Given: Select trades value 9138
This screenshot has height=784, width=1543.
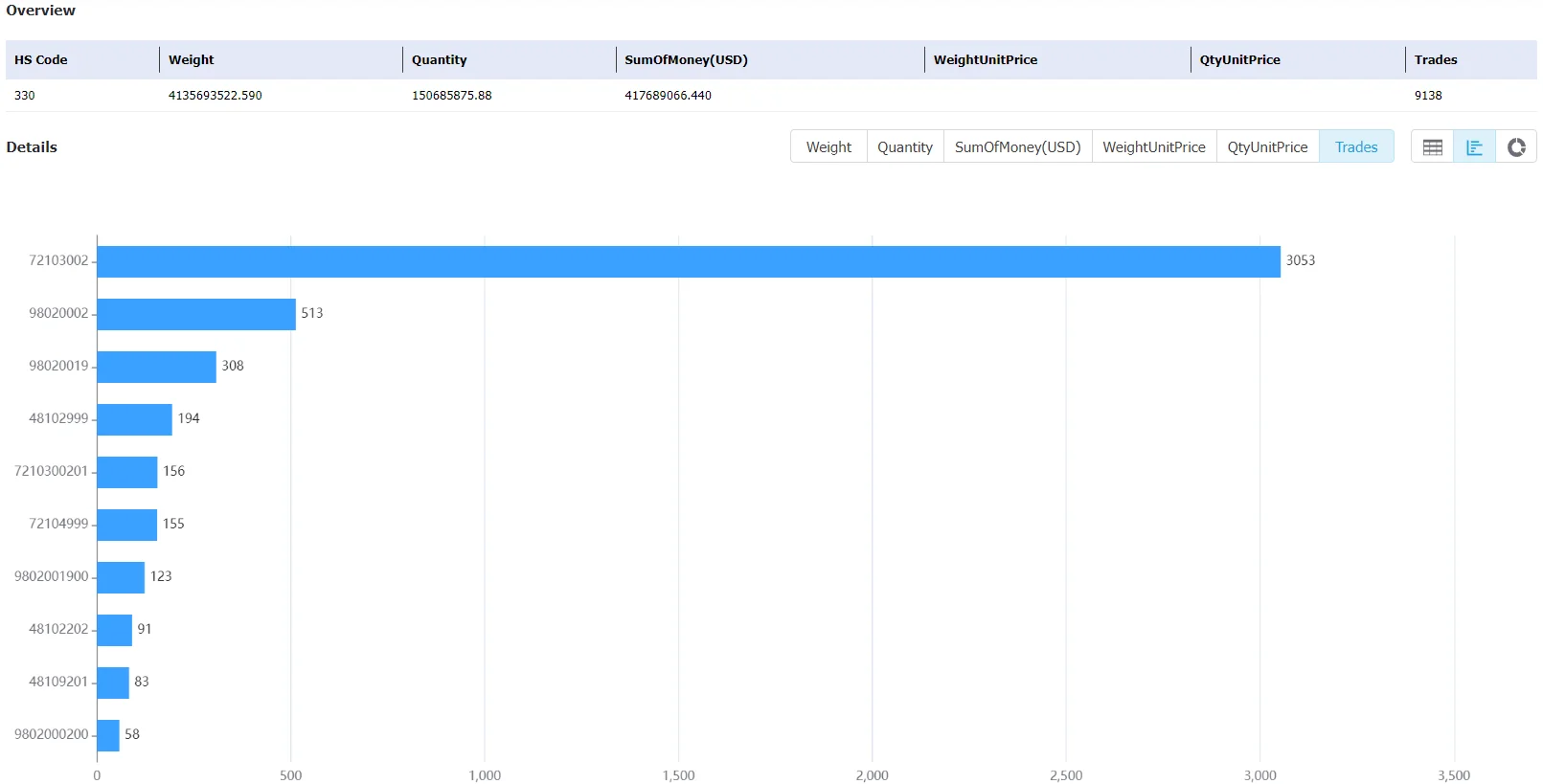Looking at the screenshot, I should [x=1428, y=96].
